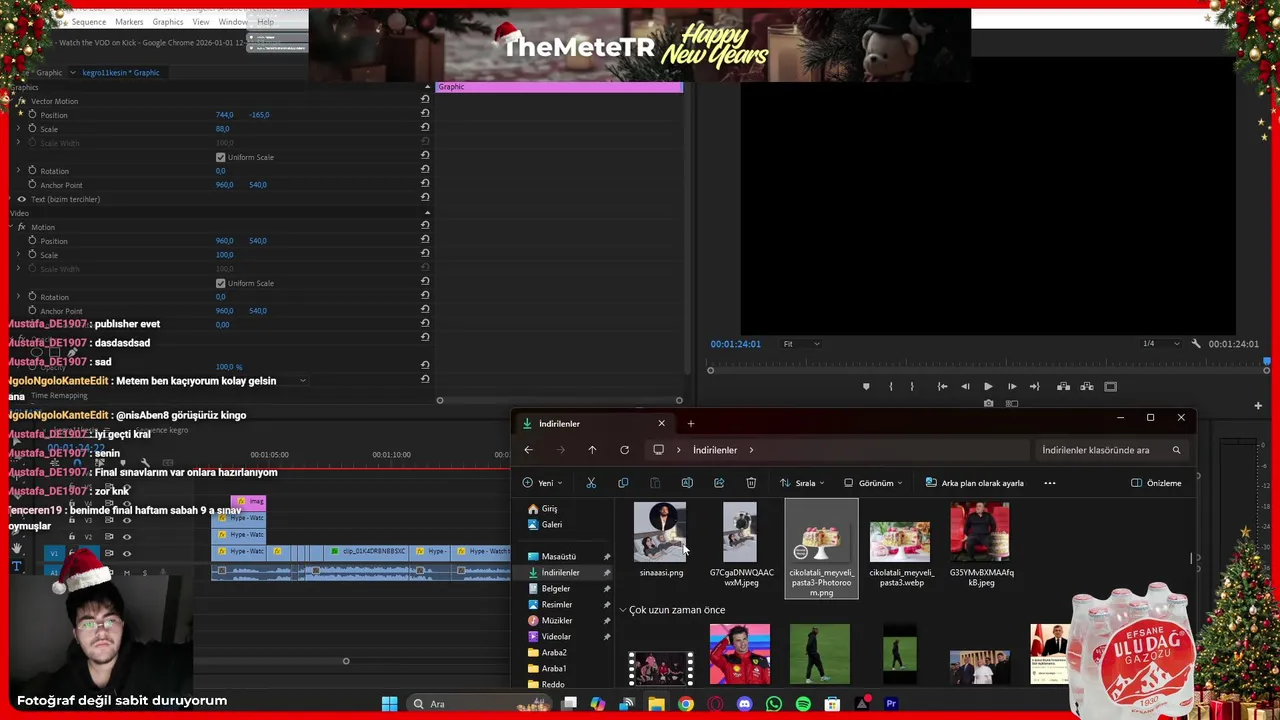The height and width of the screenshot is (720, 1280).
Task: Open the Yeni dropdown in Explorer
Action: (542, 483)
